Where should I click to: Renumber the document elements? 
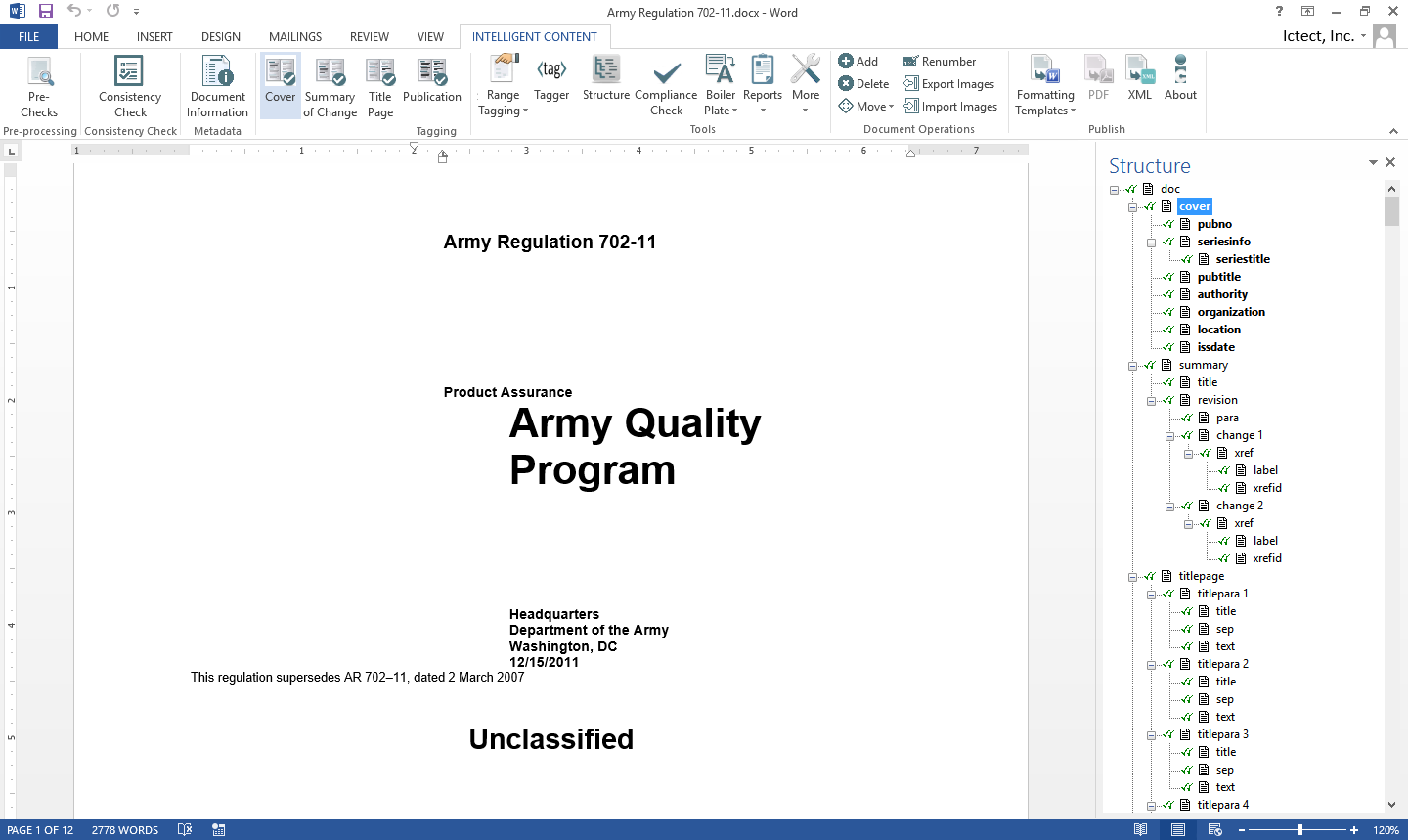coord(940,61)
